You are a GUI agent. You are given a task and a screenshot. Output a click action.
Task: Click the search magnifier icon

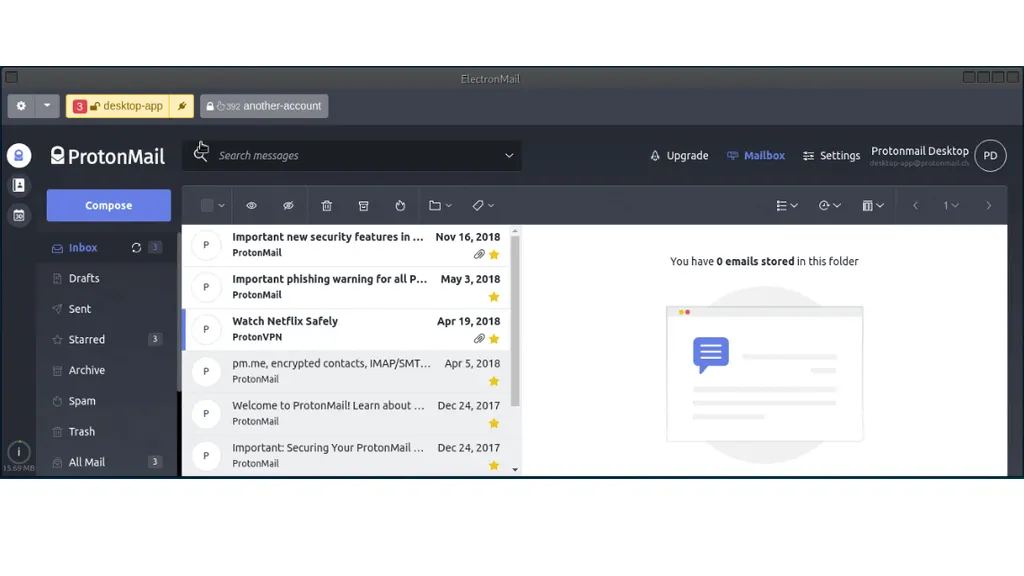click(x=200, y=154)
